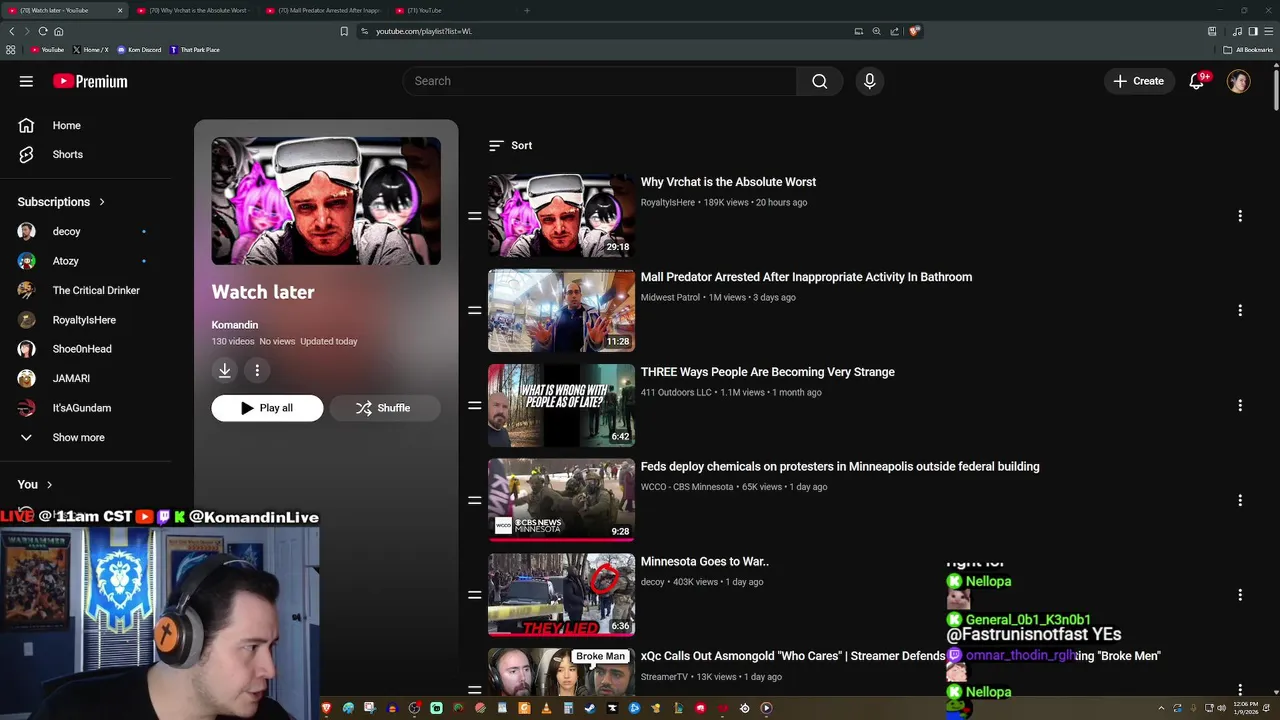Open Kom Discord bookmark
Image resolution: width=1280 pixels, height=720 pixels.
(139, 50)
